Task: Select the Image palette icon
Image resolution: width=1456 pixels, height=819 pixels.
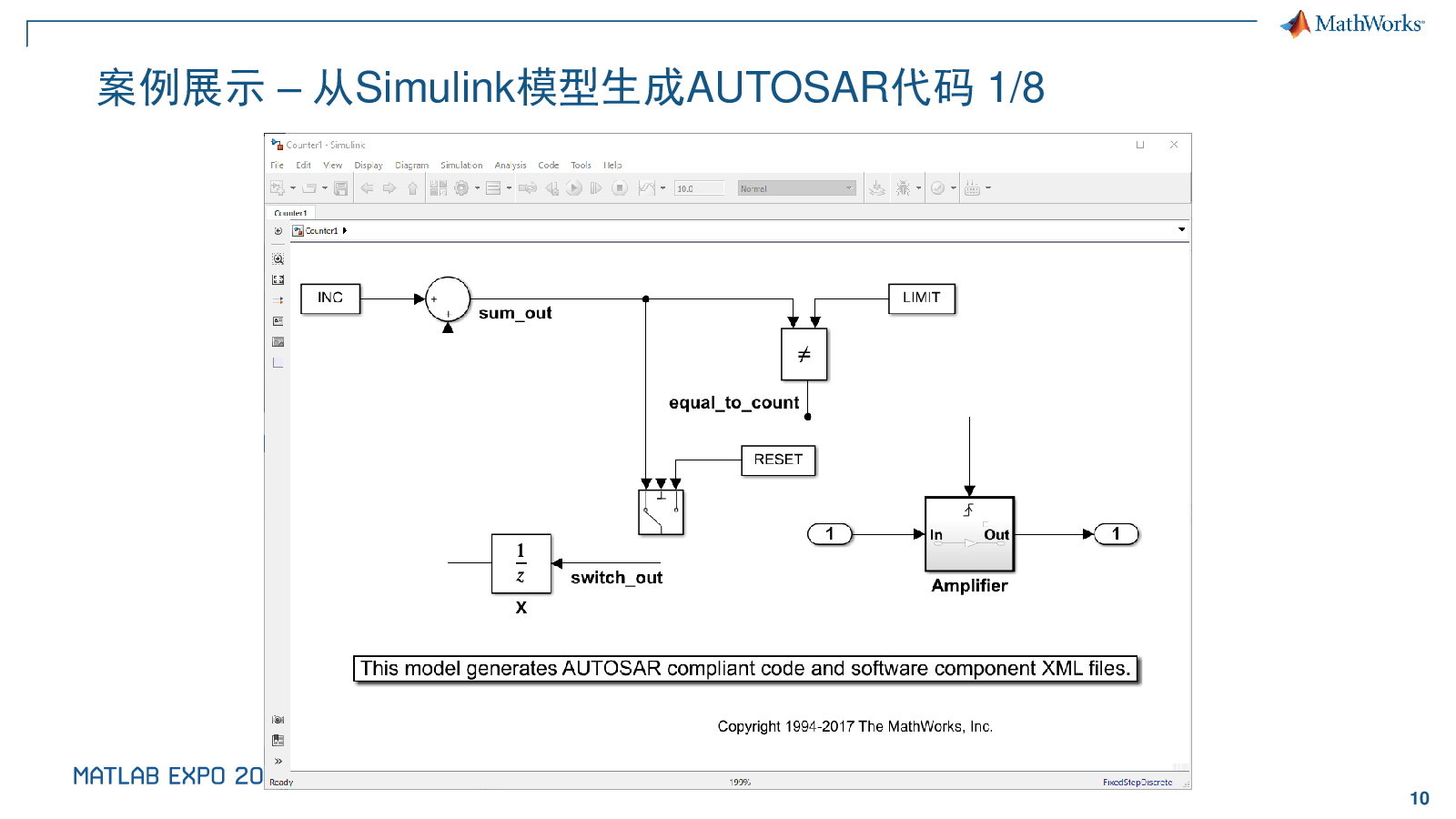Action: (x=278, y=342)
